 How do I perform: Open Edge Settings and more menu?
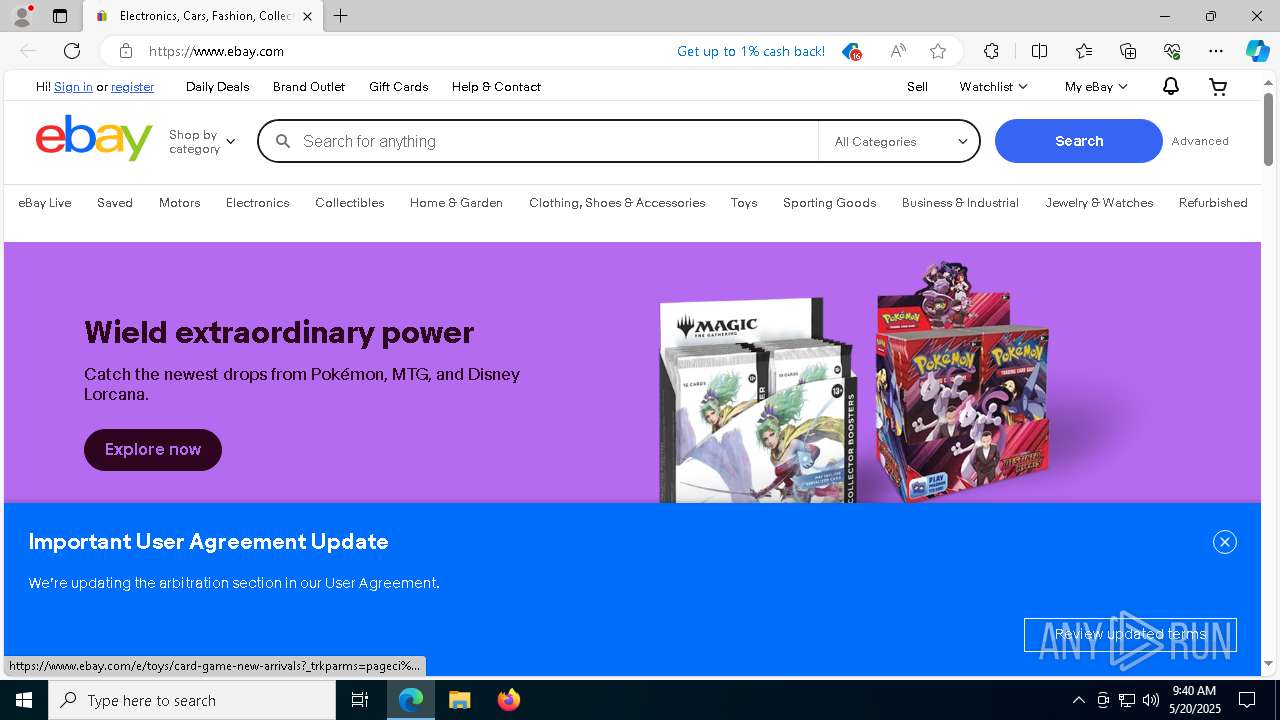1216,51
